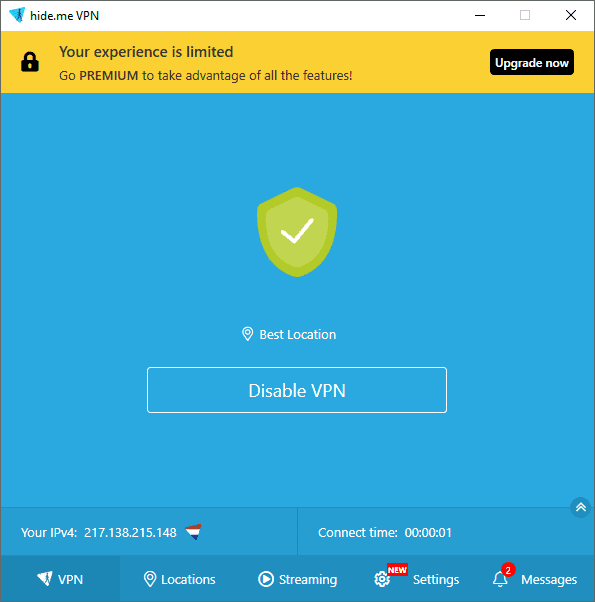
Task: Click the Locations pin icon in bottom bar
Action: [x=150, y=579]
